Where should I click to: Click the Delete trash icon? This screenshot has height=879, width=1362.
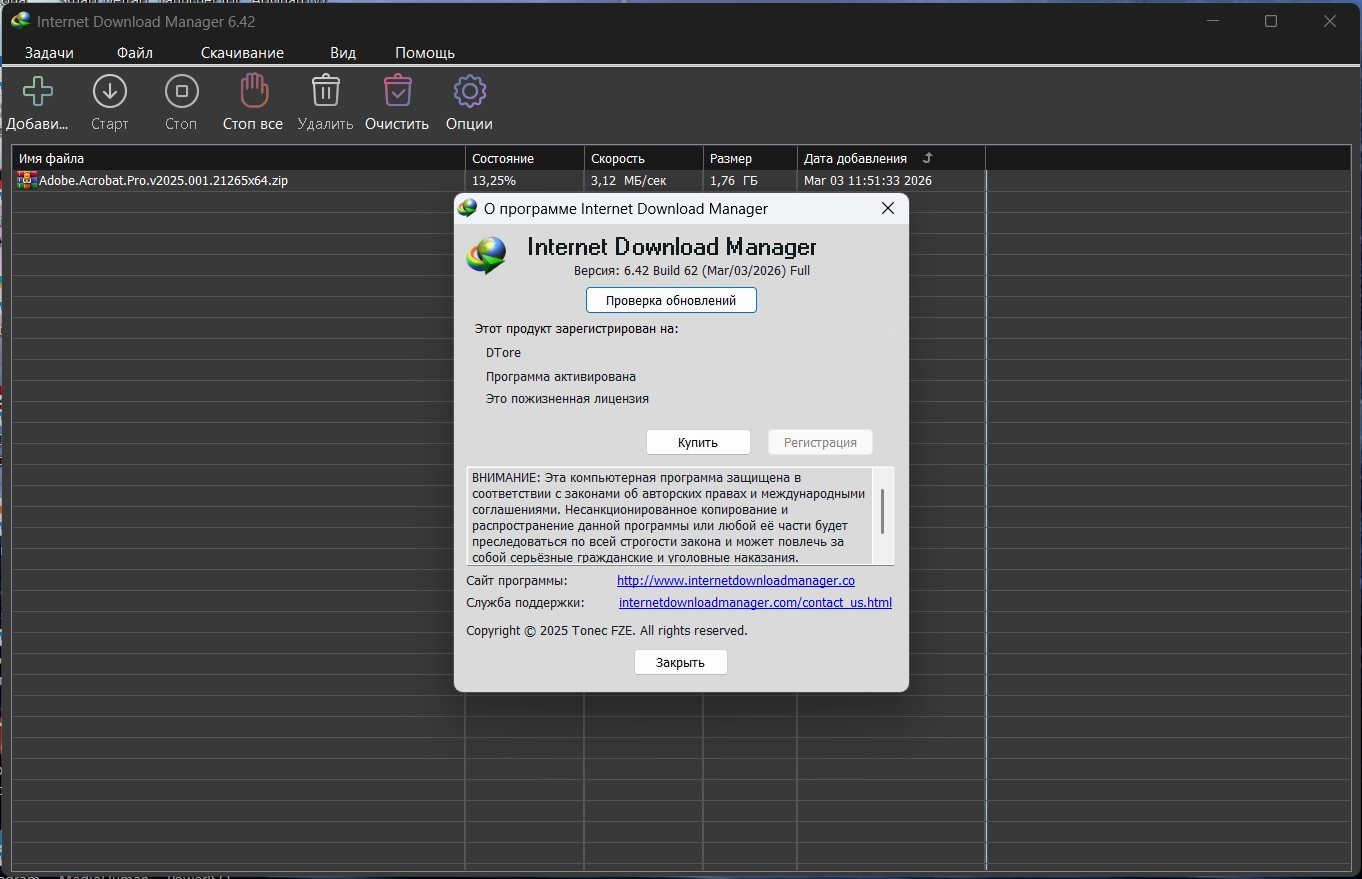click(325, 92)
